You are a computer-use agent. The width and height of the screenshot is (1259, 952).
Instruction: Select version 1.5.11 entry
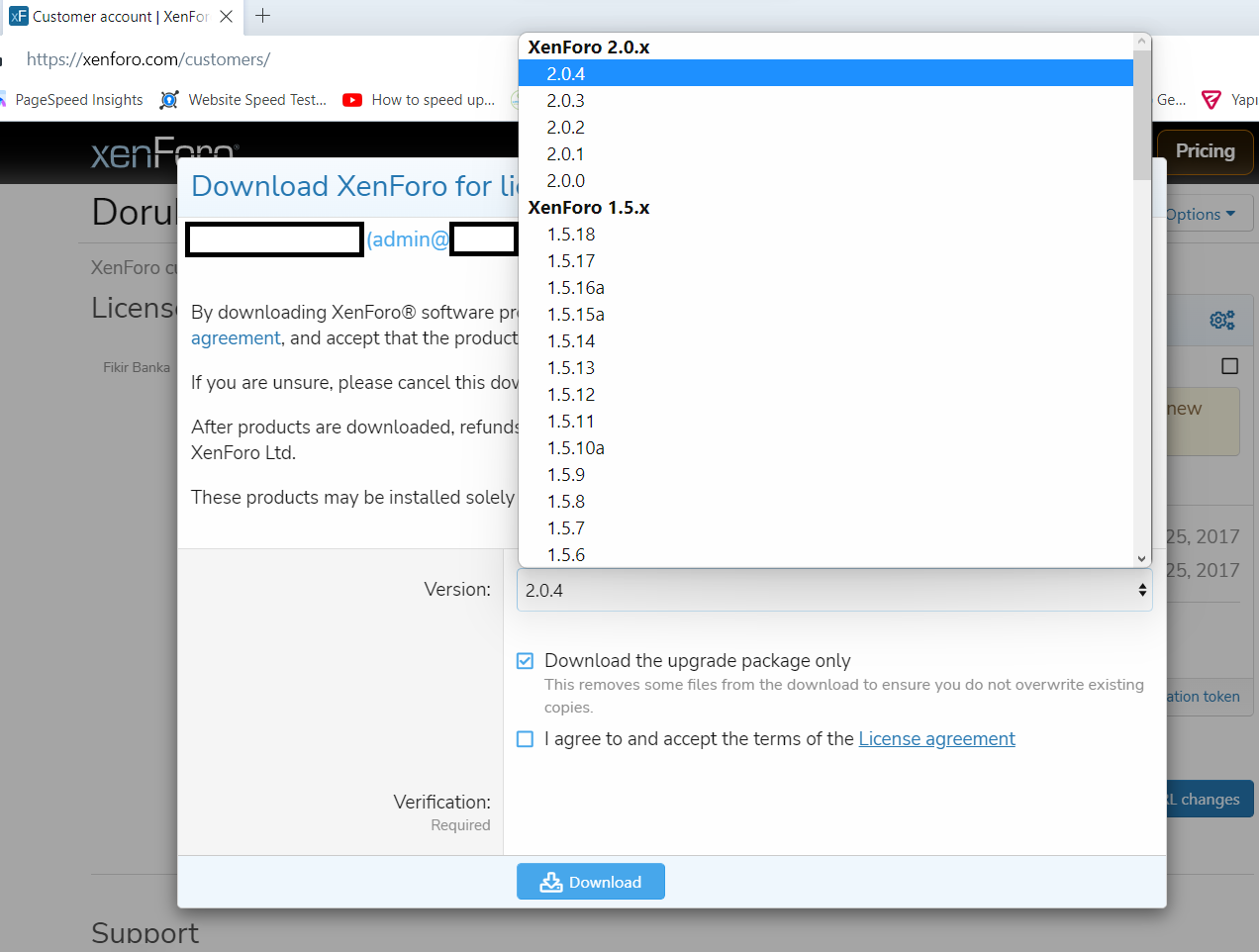pyautogui.click(x=825, y=421)
